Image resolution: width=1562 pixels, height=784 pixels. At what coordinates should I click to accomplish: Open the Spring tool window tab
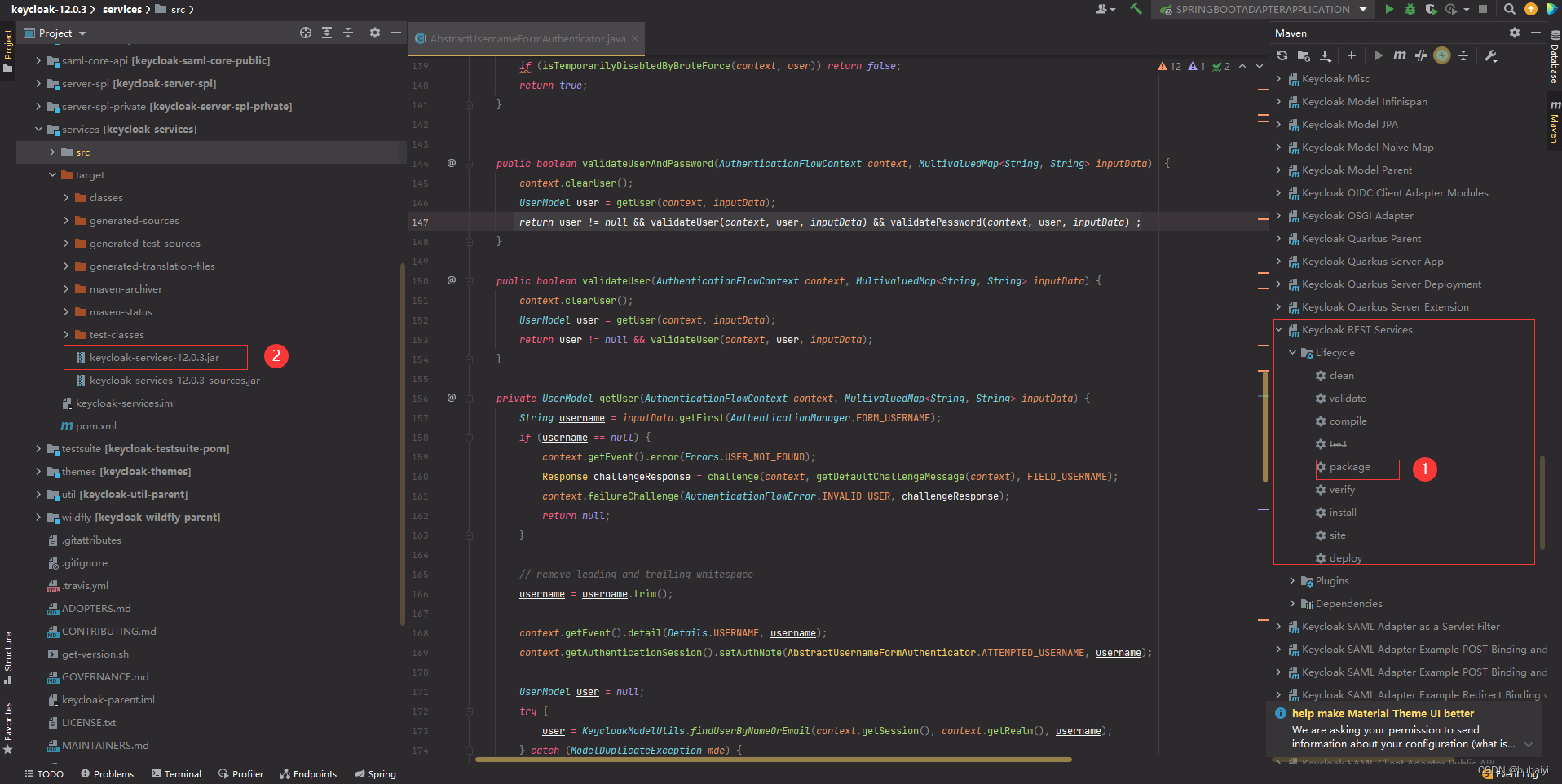pos(375,773)
